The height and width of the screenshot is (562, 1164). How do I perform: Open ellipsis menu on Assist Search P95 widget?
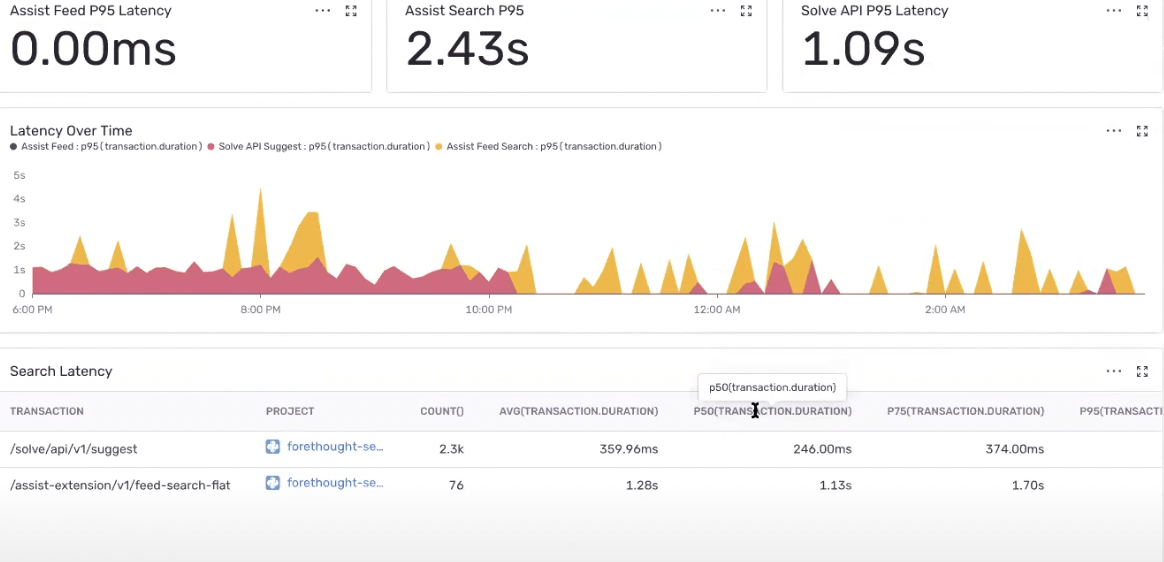[718, 10]
